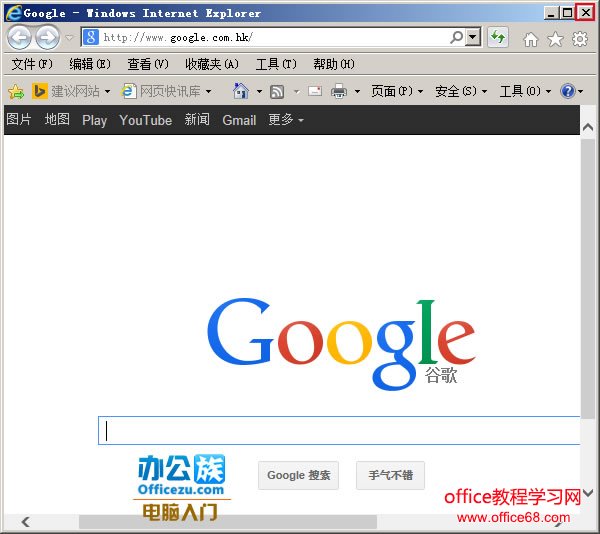The width and height of the screenshot is (600, 534).
Task: Expand the 更多 dropdown in Google bar
Action: pos(286,120)
